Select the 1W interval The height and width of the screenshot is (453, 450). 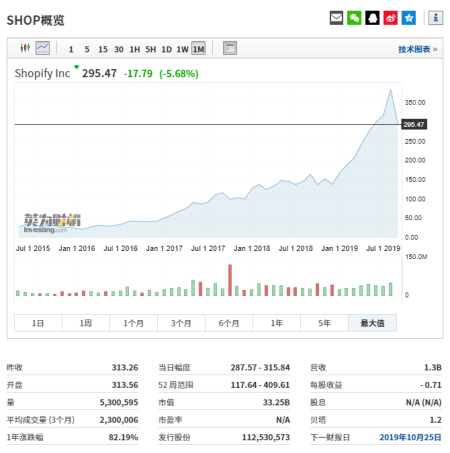pos(183,49)
